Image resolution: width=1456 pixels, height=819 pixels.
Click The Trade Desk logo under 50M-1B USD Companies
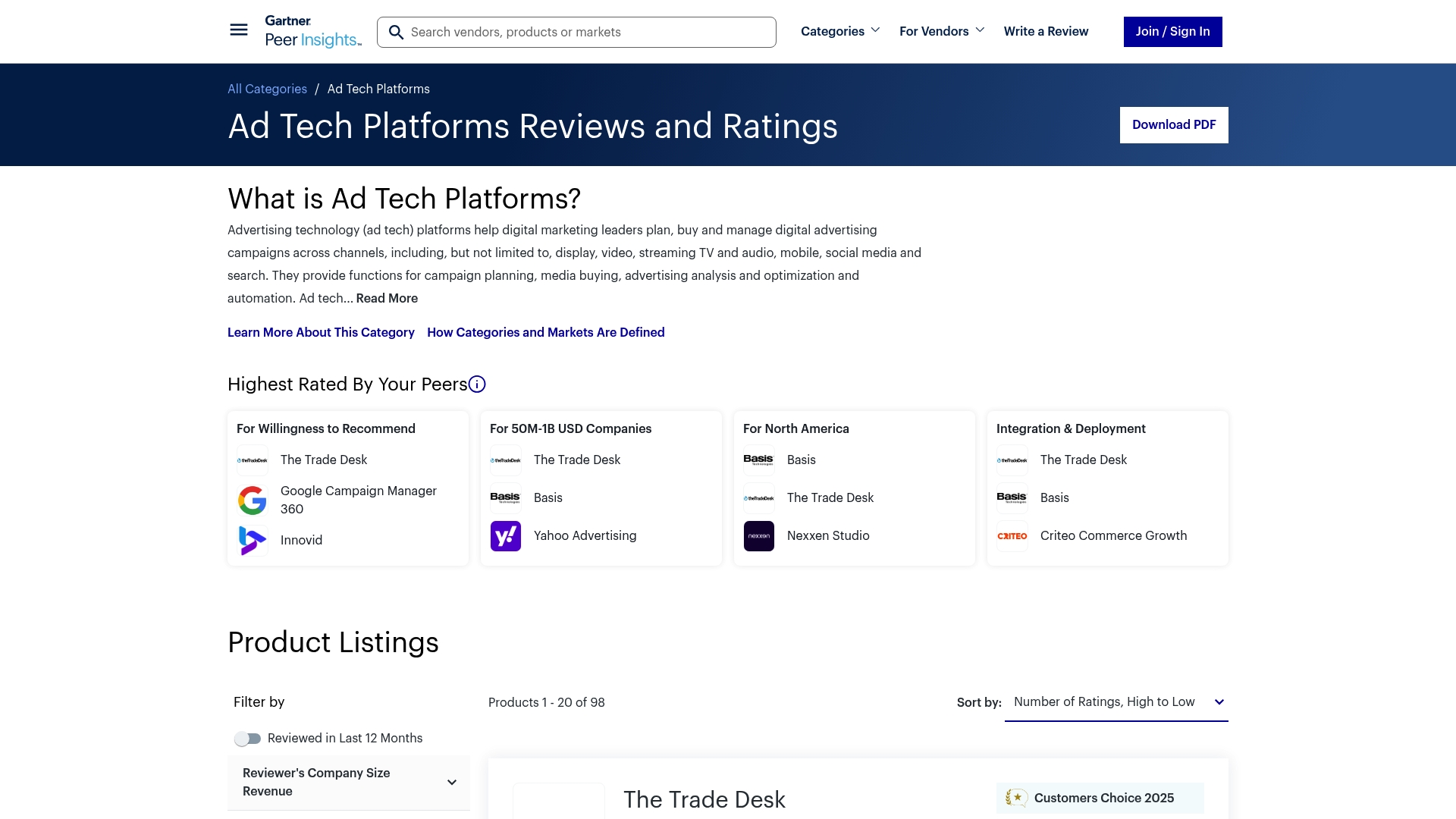tap(506, 460)
